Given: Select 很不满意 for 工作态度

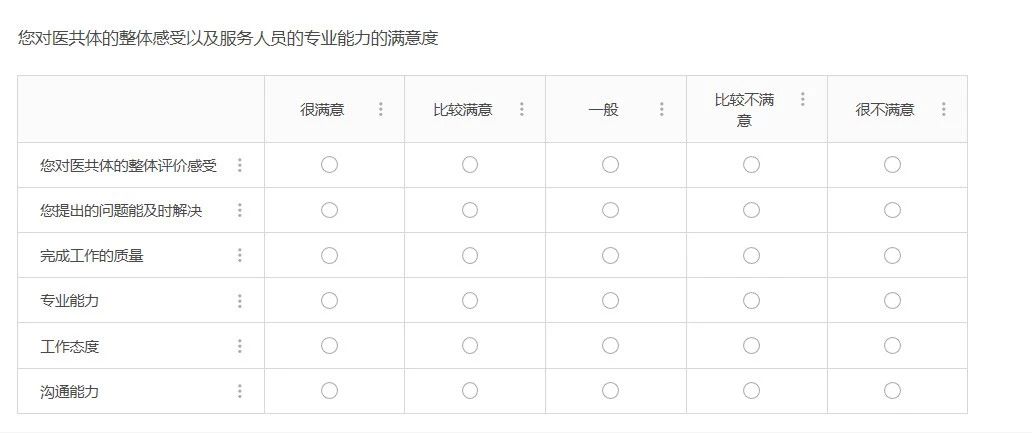Looking at the screenshot, I should click(x=892, y=345).
